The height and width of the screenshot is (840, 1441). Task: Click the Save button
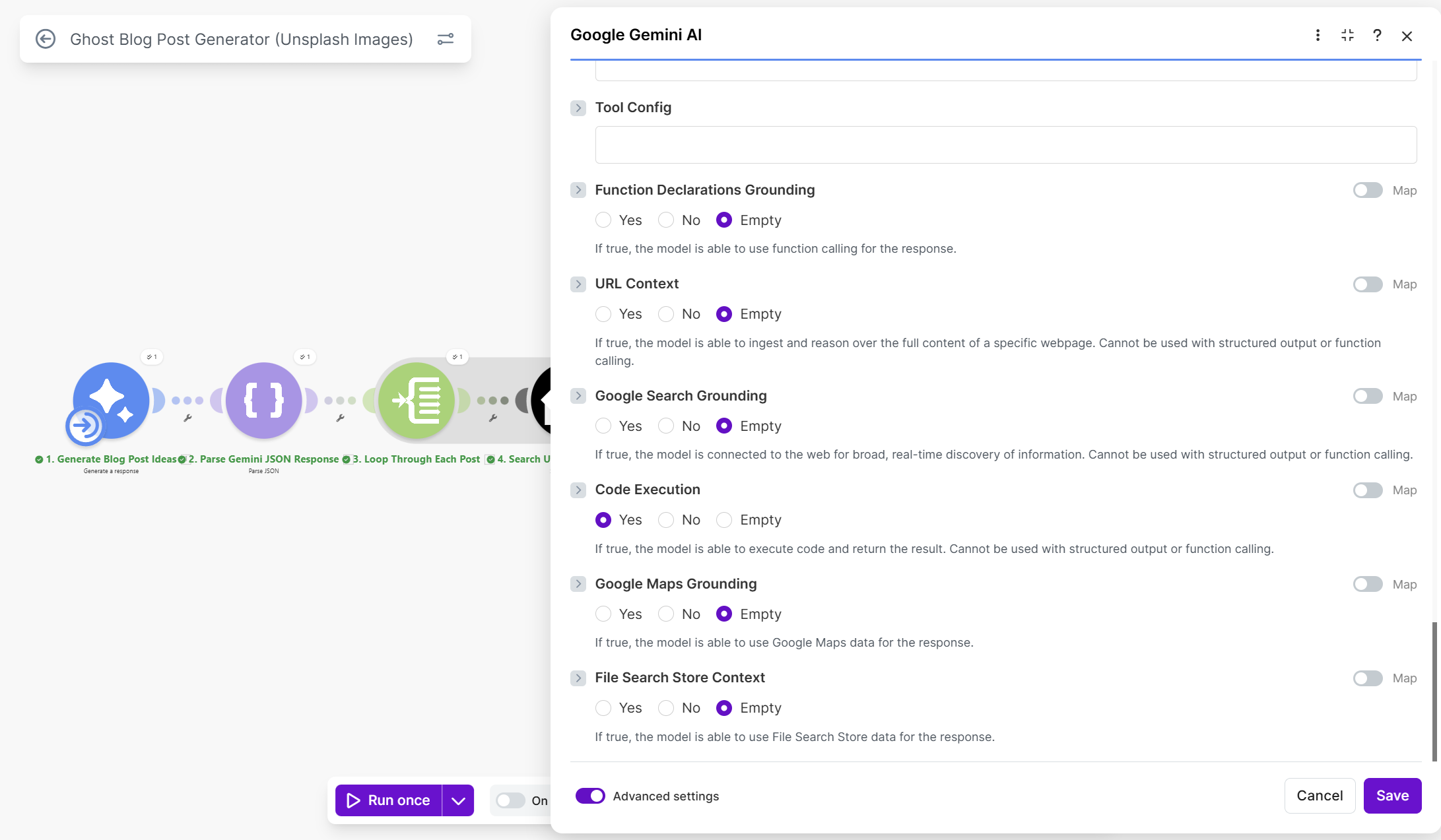pos(1392,796)
